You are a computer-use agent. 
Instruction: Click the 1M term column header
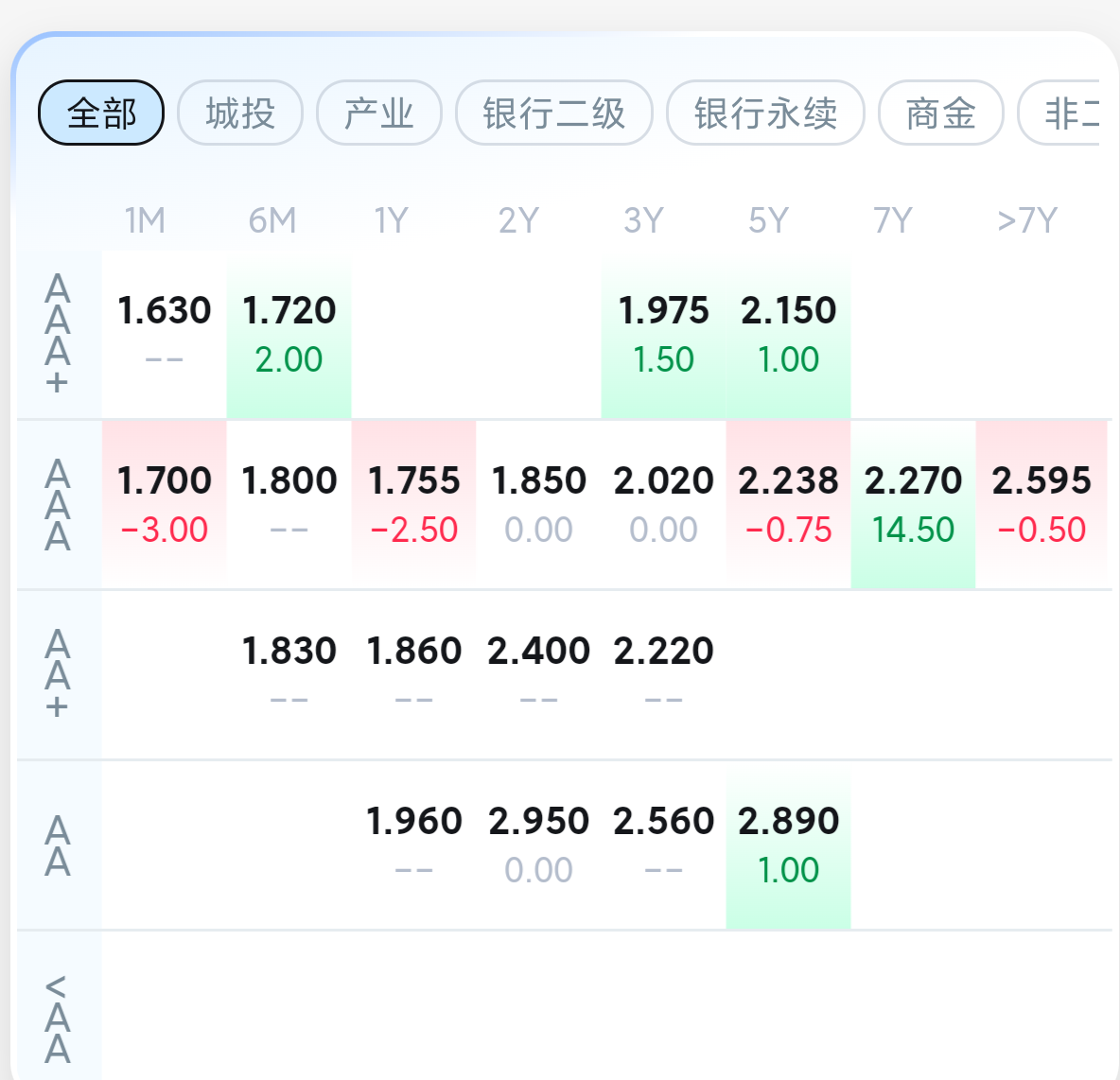tap(145, 221)
